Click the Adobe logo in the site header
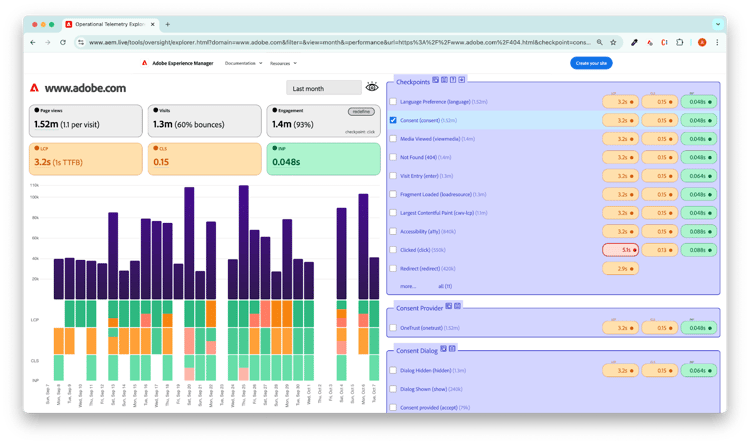The width and height of the screenshot is (750, 444). pyautogui.click(x=144, y=63)
